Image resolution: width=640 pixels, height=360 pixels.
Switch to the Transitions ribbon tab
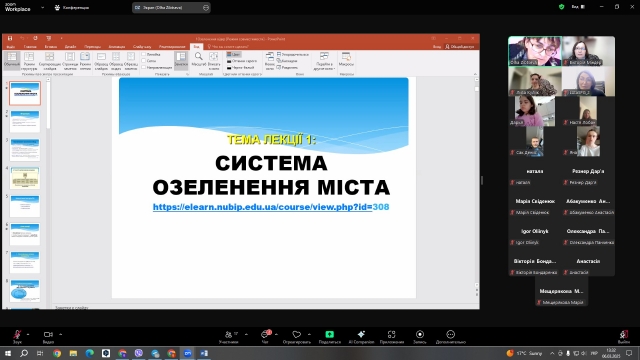[93, 47]
